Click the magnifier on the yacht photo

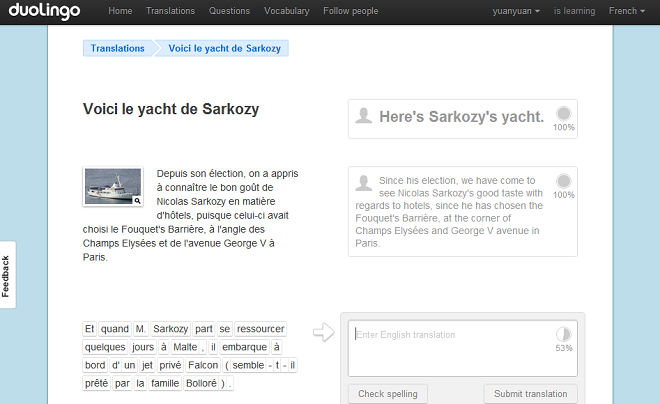[137, 201]
